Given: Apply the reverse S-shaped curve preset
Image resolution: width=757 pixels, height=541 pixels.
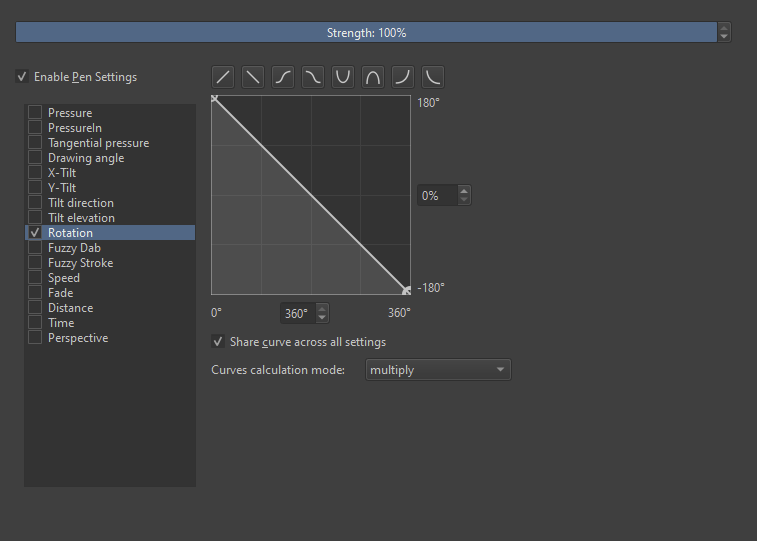Looking at the screenshot, I should 313,77.
